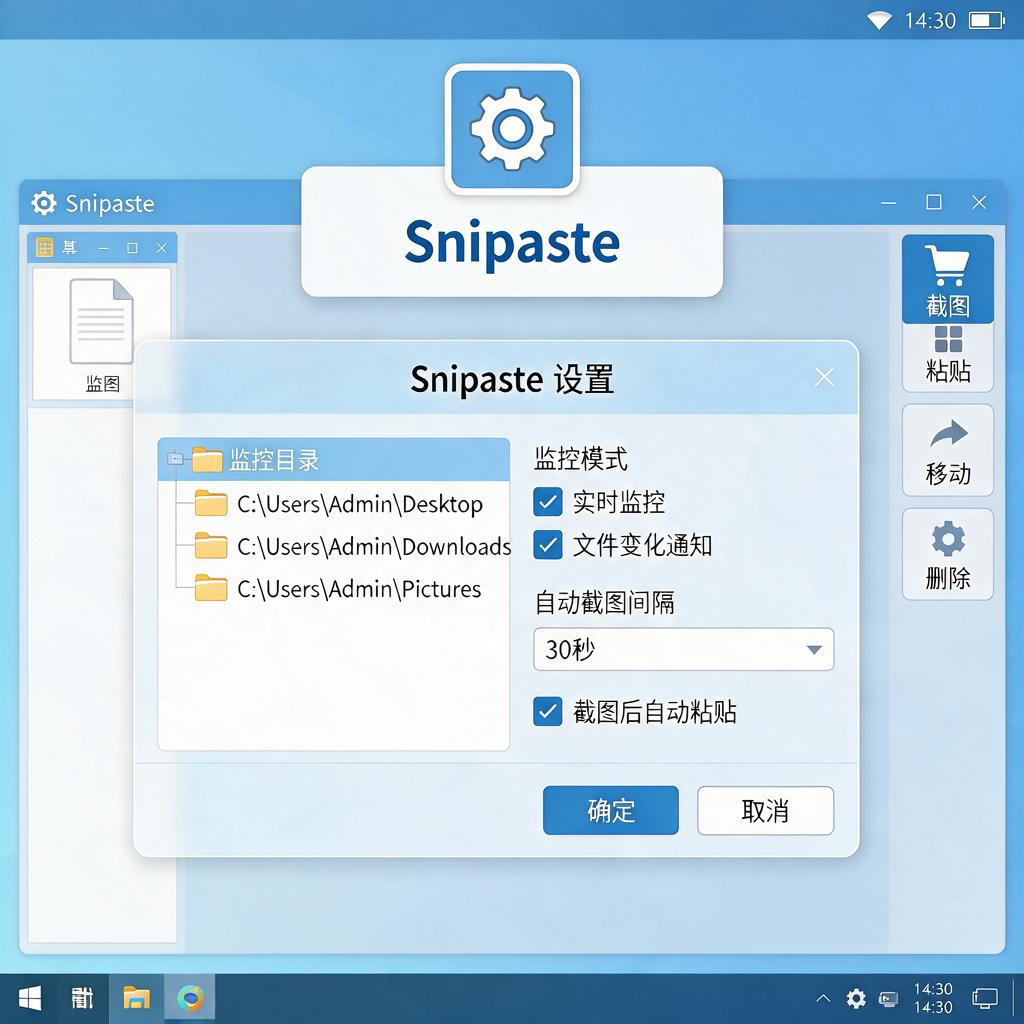The height and width of the screenshot is (1024, 1024).
Task: Click the 移动 arrow sidebar button
Action: pyautogui.click(x=948, y=450)
